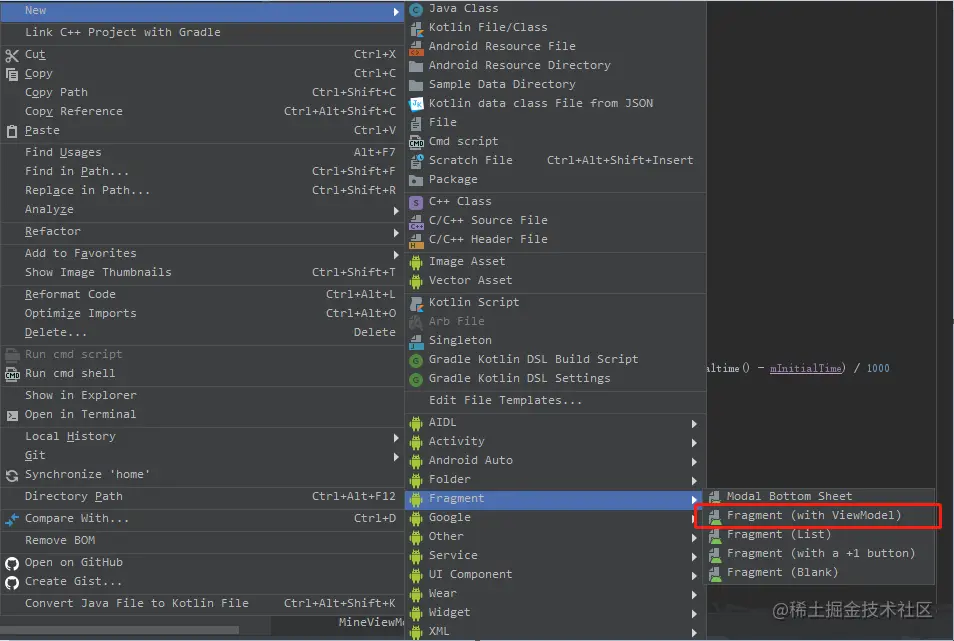Click the Java Class icon
This screenshot has height=641, width=954.
(416, 9)
